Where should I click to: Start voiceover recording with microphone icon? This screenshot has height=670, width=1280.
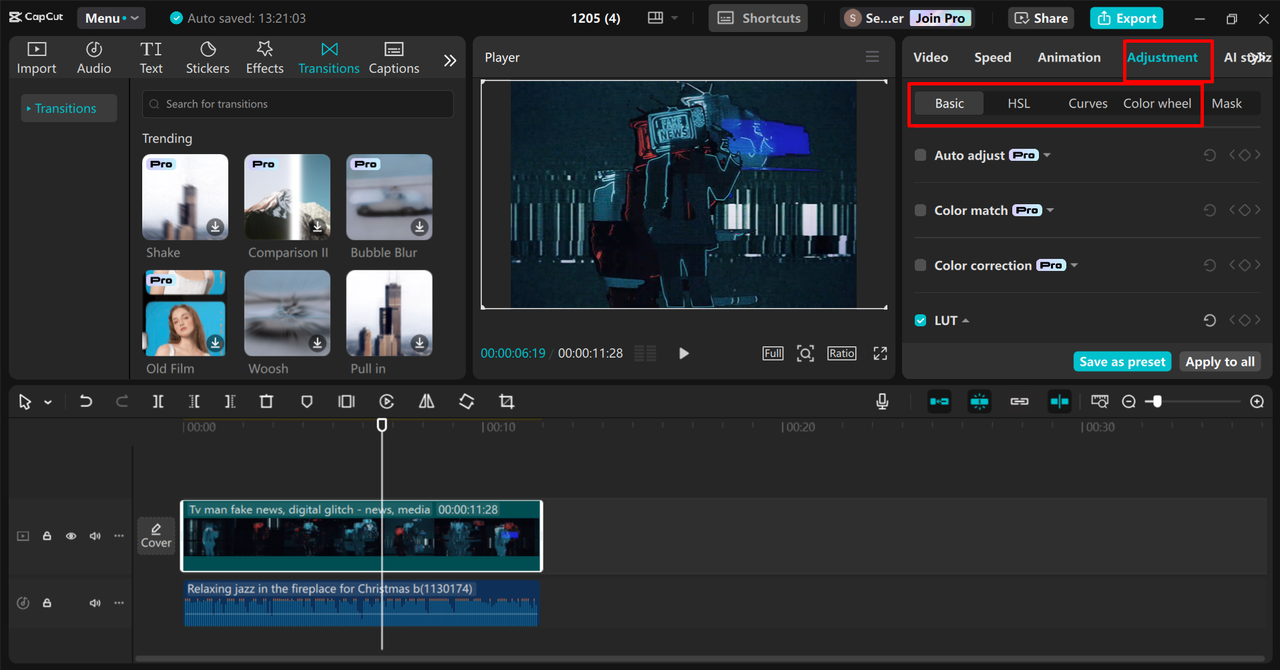(882, 401)
